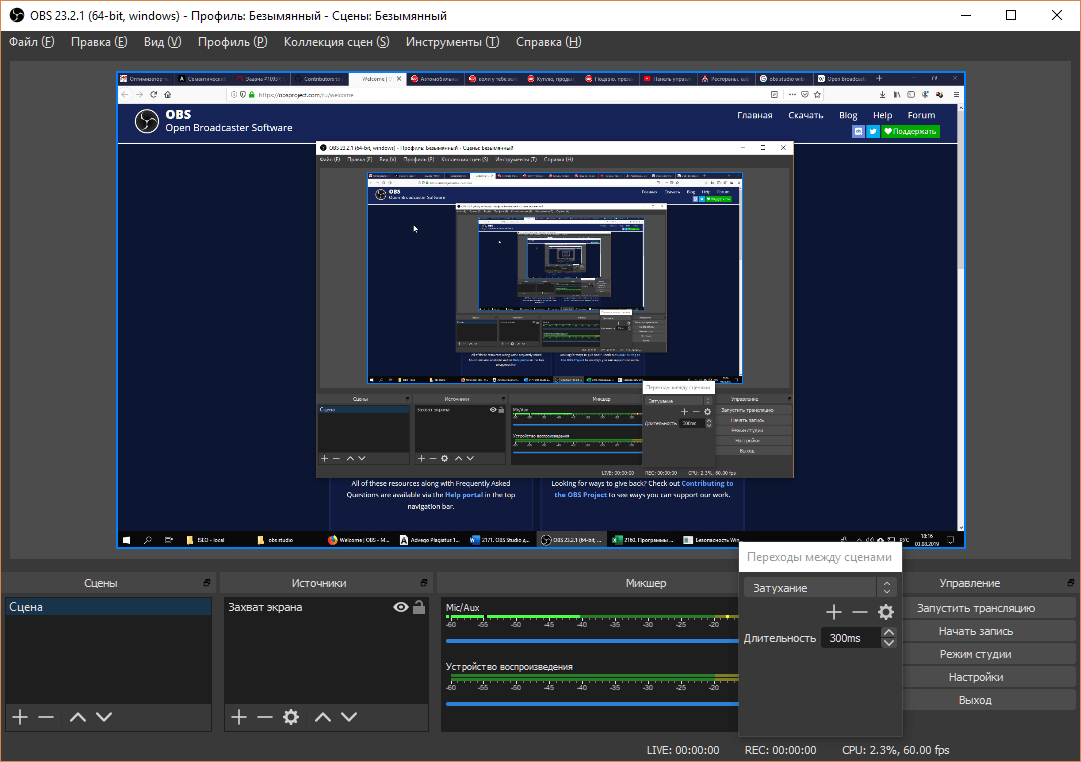Image resolution: width=1081 pixels, height=762 pixels.
Task: Increase Длительность with the up stepper arrow
Action: point(889,631)
